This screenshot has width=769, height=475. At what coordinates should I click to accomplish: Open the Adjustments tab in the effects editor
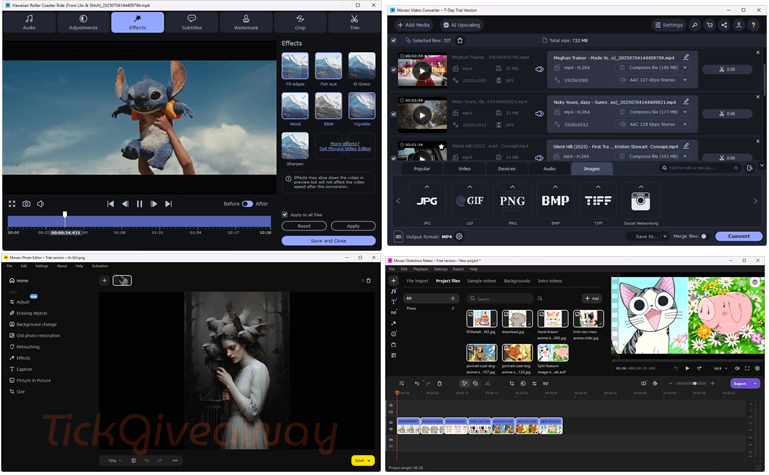(83, 23)
